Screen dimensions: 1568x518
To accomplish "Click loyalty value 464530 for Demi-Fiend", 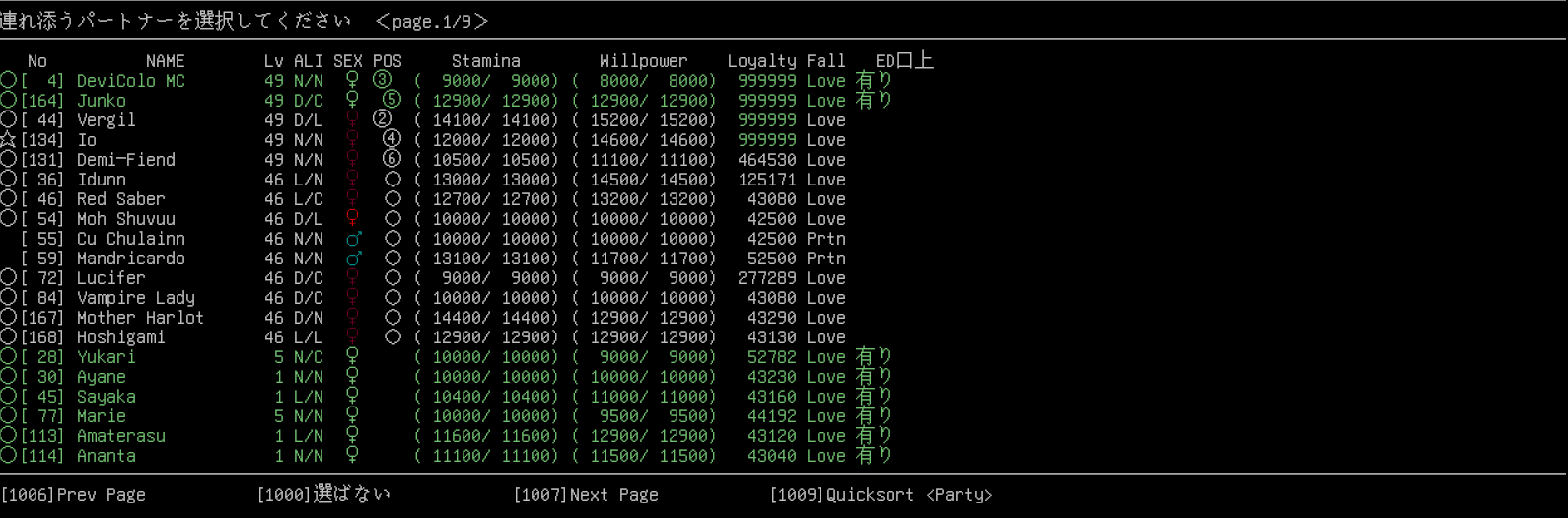I will click(767, 160).
